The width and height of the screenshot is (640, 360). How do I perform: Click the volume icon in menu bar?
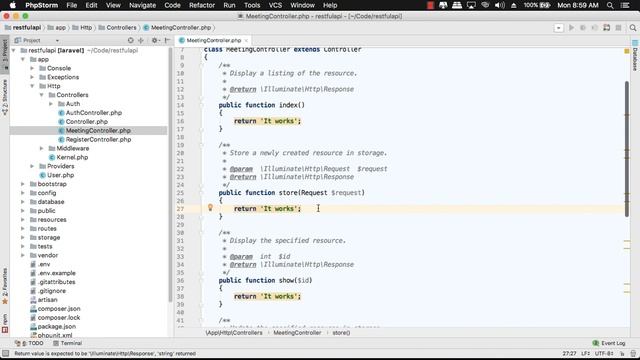tap(499, 5)
